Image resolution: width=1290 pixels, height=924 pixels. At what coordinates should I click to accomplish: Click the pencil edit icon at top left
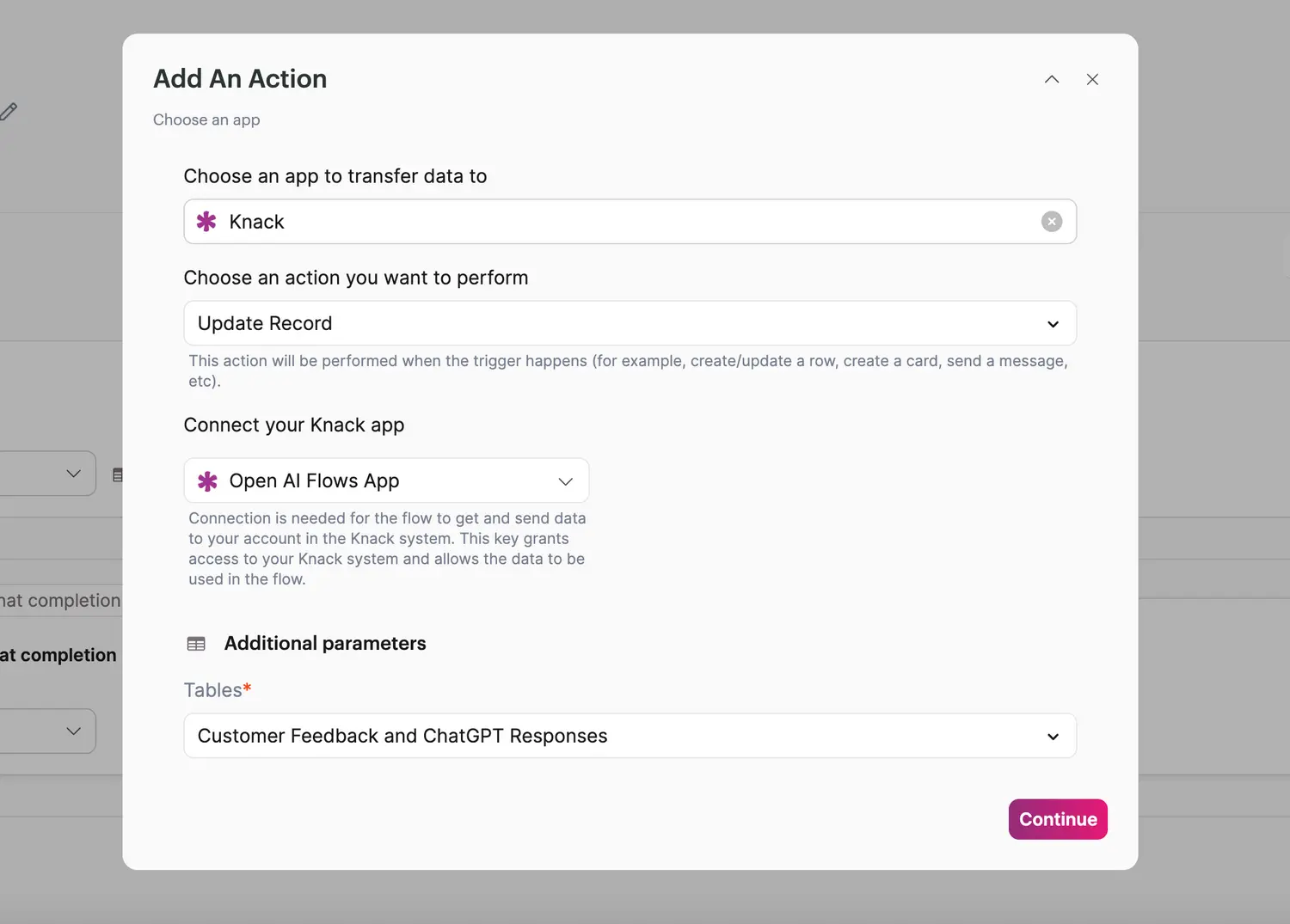10,111
